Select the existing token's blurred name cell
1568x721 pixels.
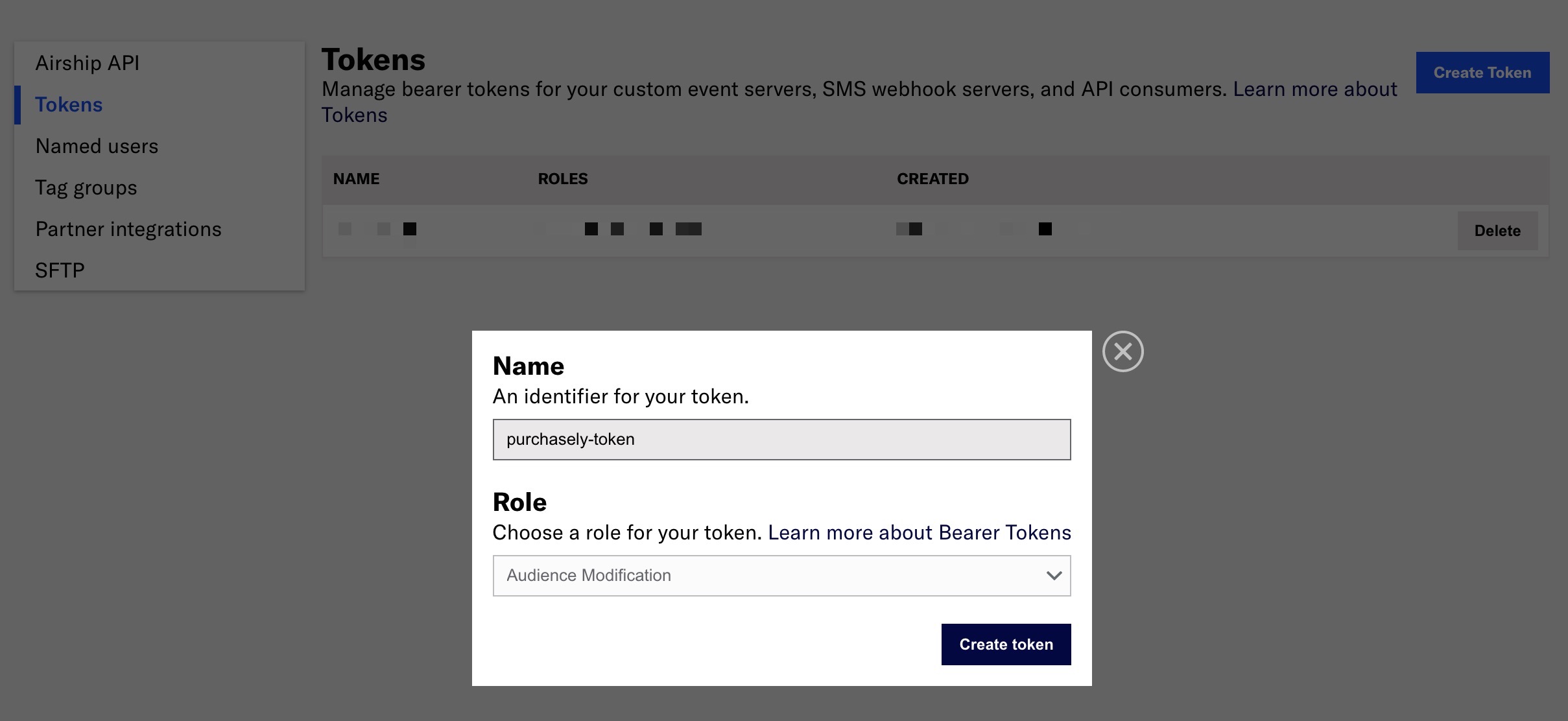point(377,229)
